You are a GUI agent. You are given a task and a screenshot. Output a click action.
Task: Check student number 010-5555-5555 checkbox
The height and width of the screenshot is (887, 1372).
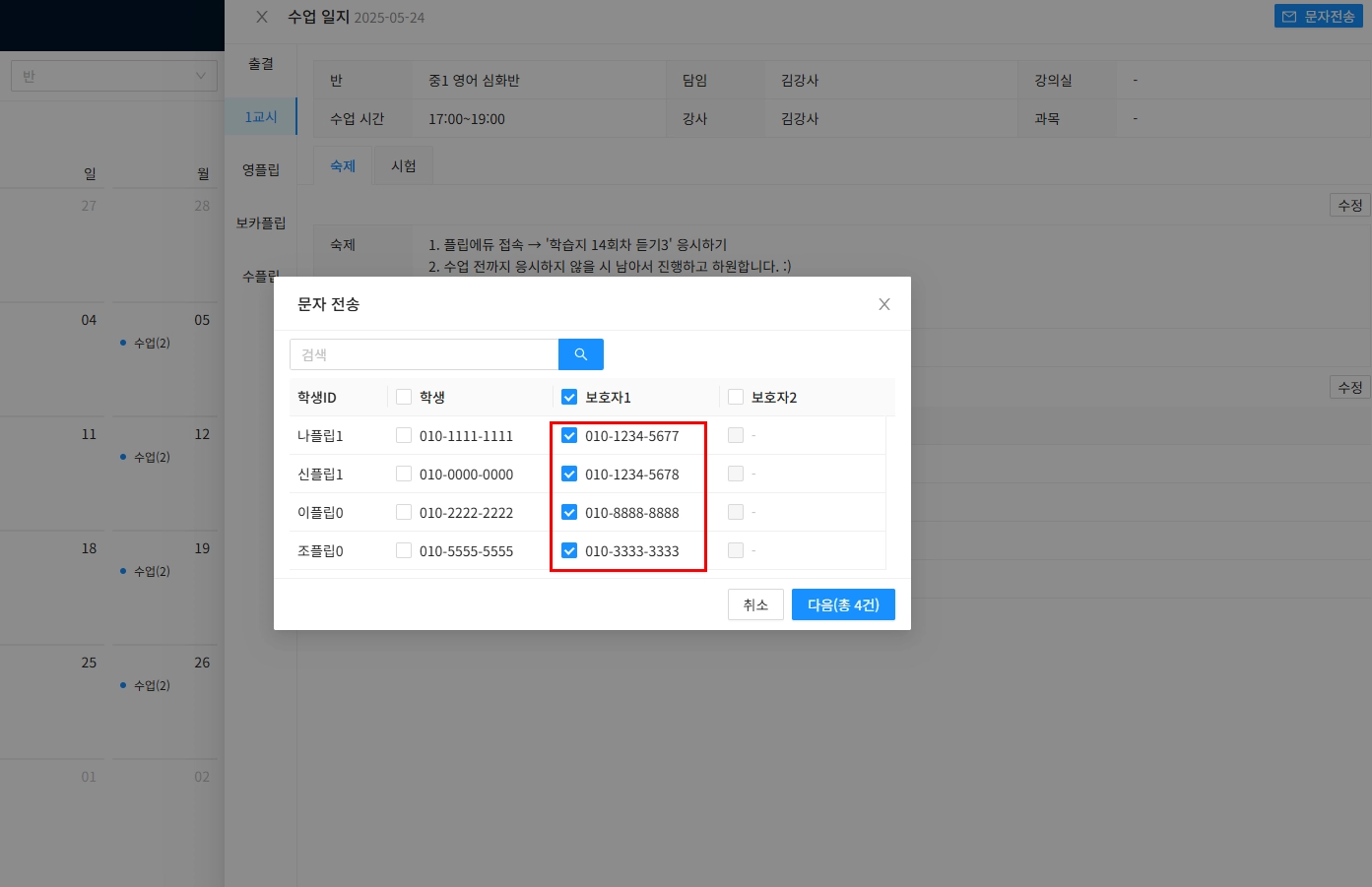click(x=404, y=550)
